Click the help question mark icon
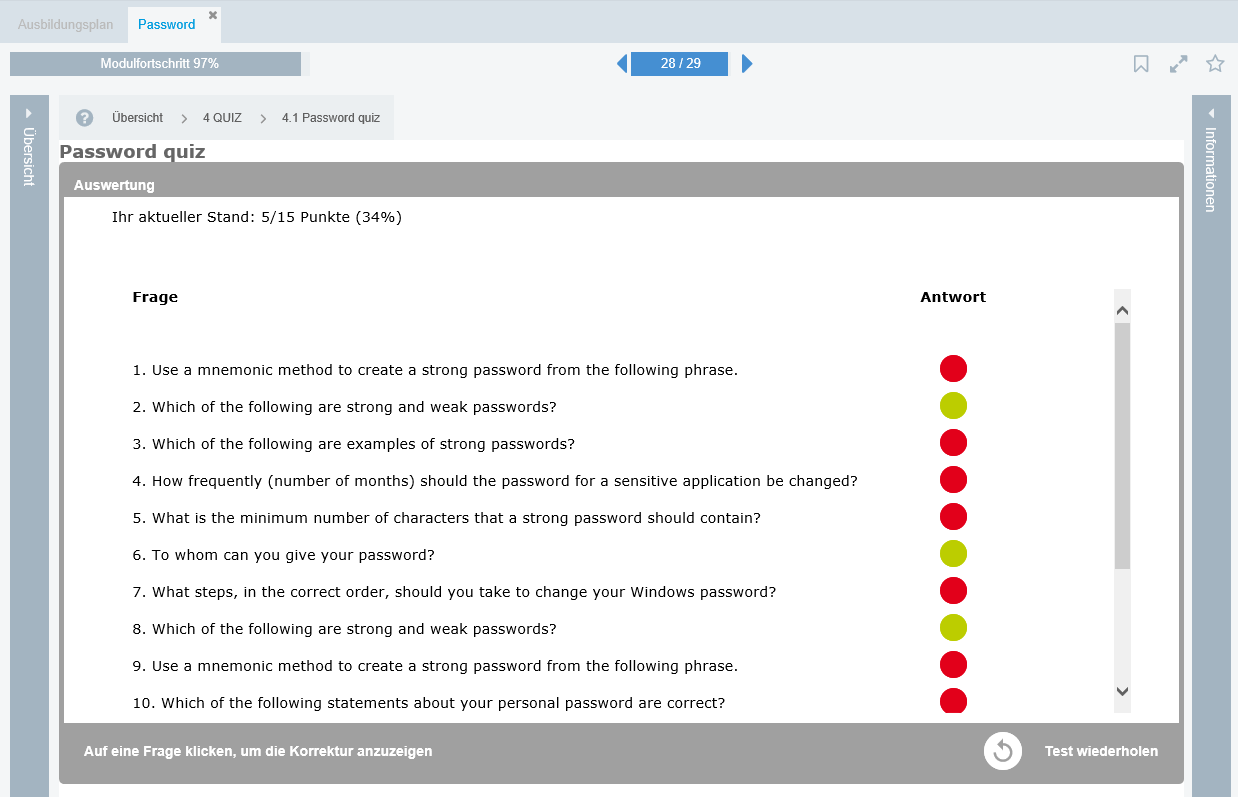The image size is (1238, 797). coord(85,118)
